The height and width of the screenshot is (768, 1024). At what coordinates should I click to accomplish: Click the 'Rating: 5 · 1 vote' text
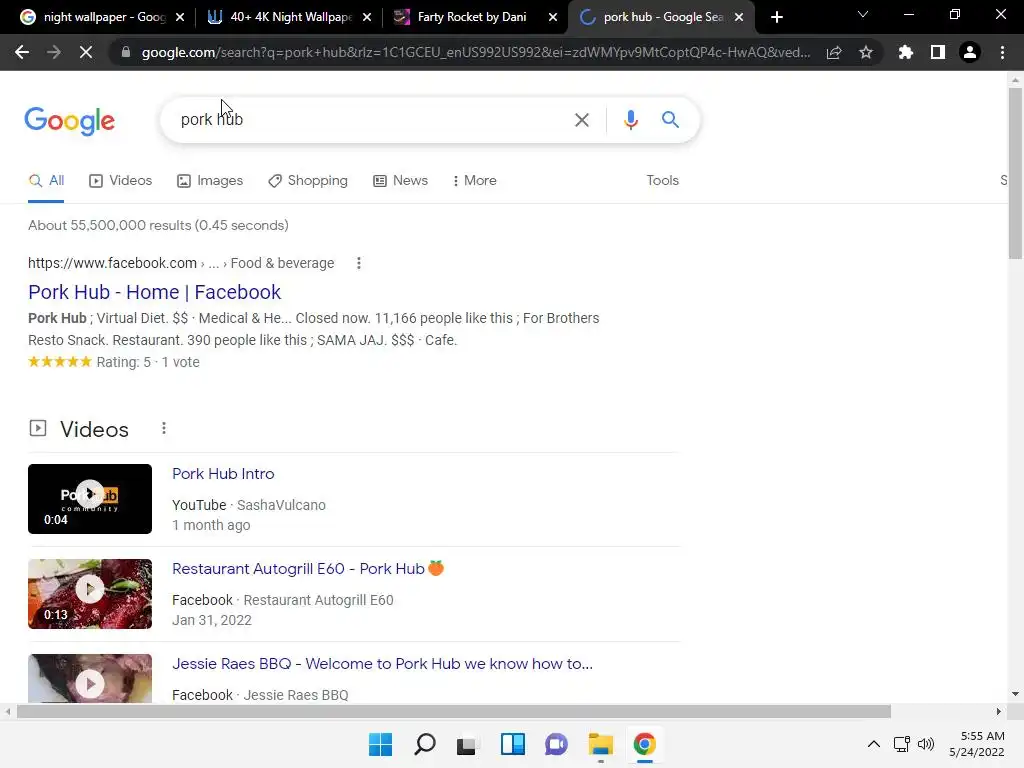[x=148, y=362]
